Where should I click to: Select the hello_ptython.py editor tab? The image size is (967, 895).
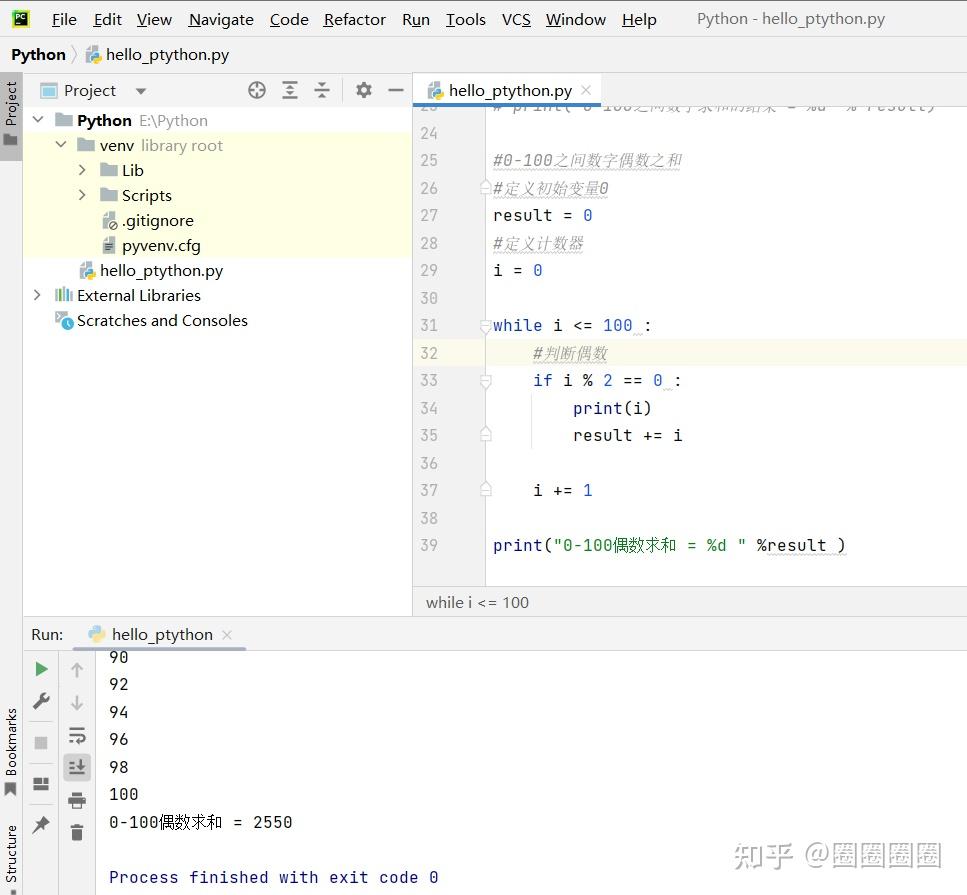508,89
